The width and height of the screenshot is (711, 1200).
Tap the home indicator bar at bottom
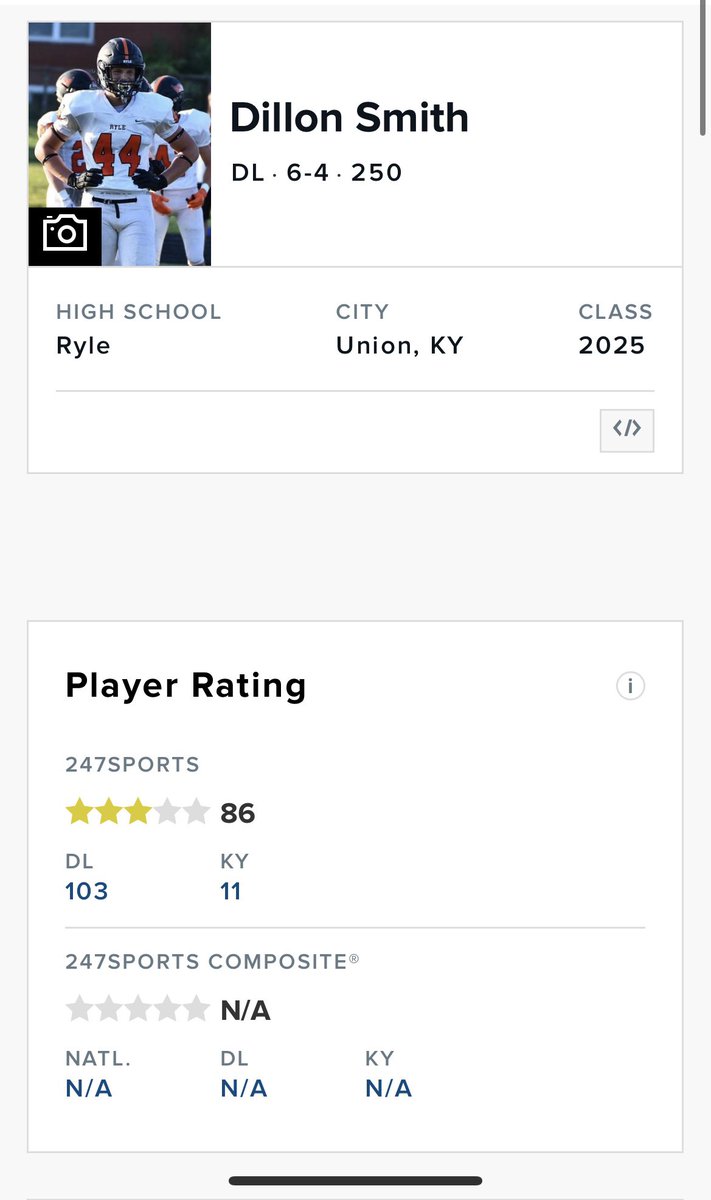(356, 1180)
